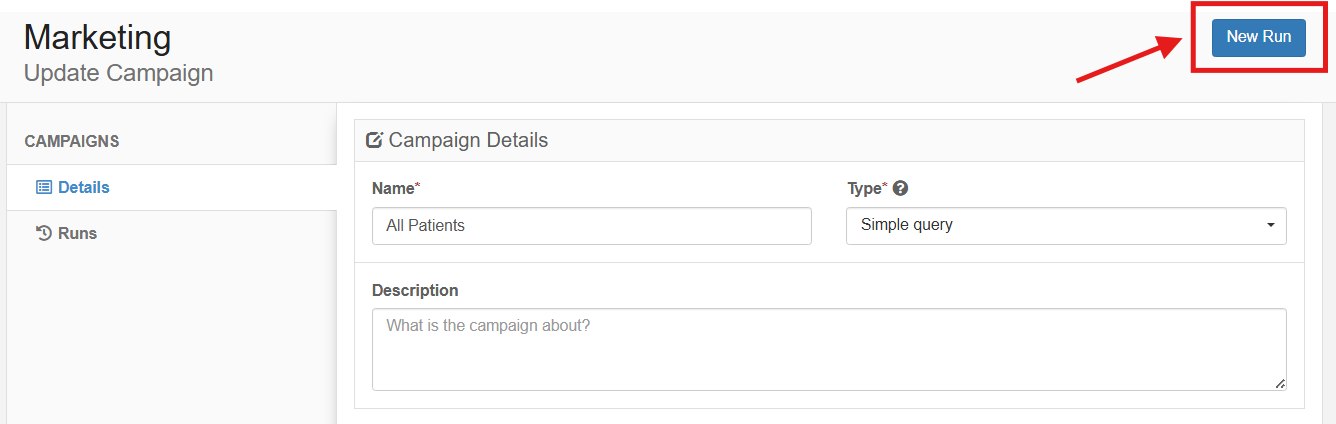Click the Type help question-mark icon

click(900, 188)
